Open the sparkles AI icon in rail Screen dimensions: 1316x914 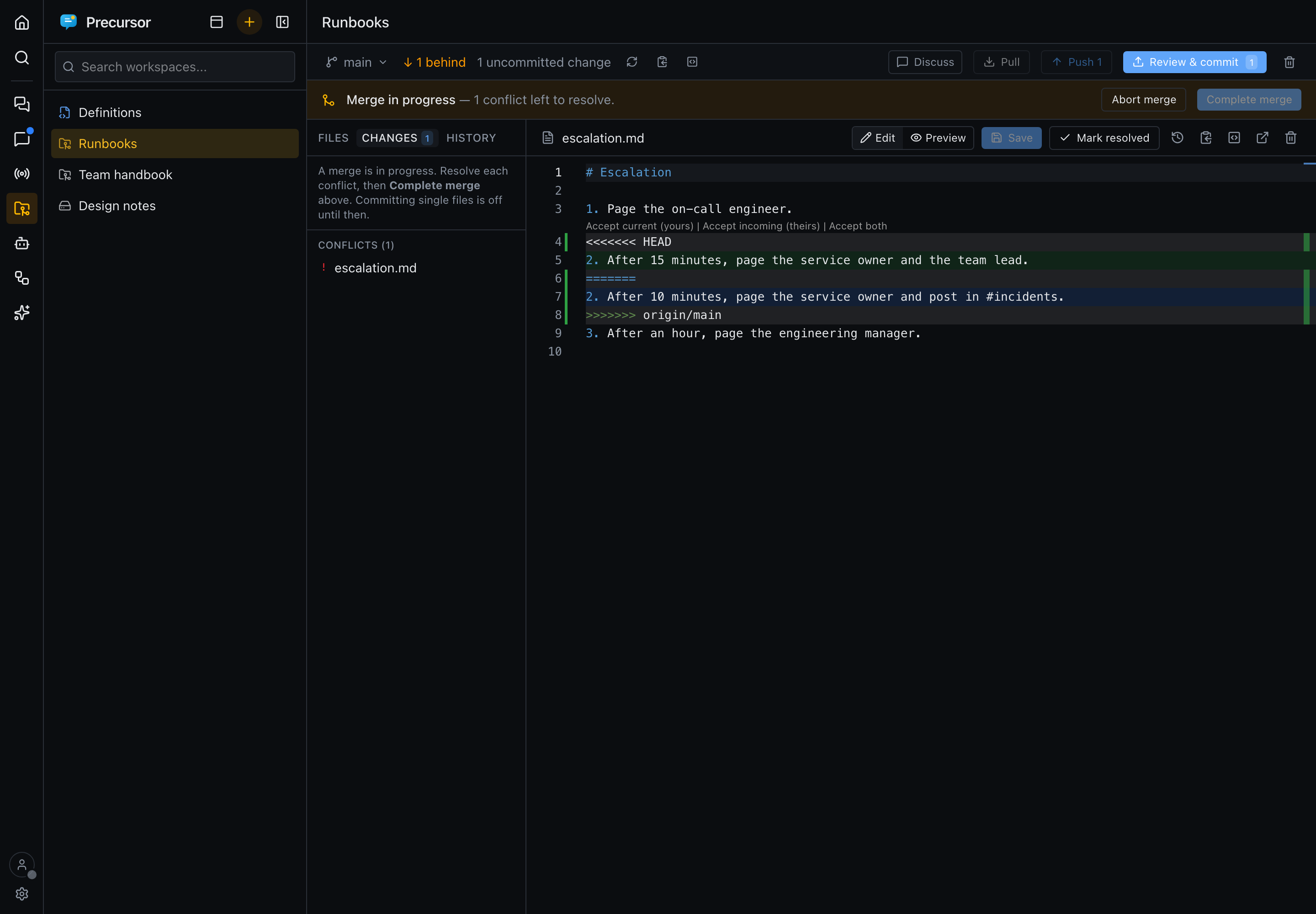click(x=22, y=313)
